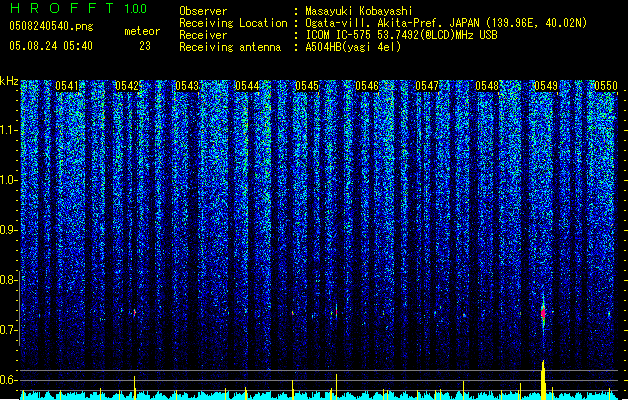
Task: Click the HROFFT program title
Action: pos(62,8)
